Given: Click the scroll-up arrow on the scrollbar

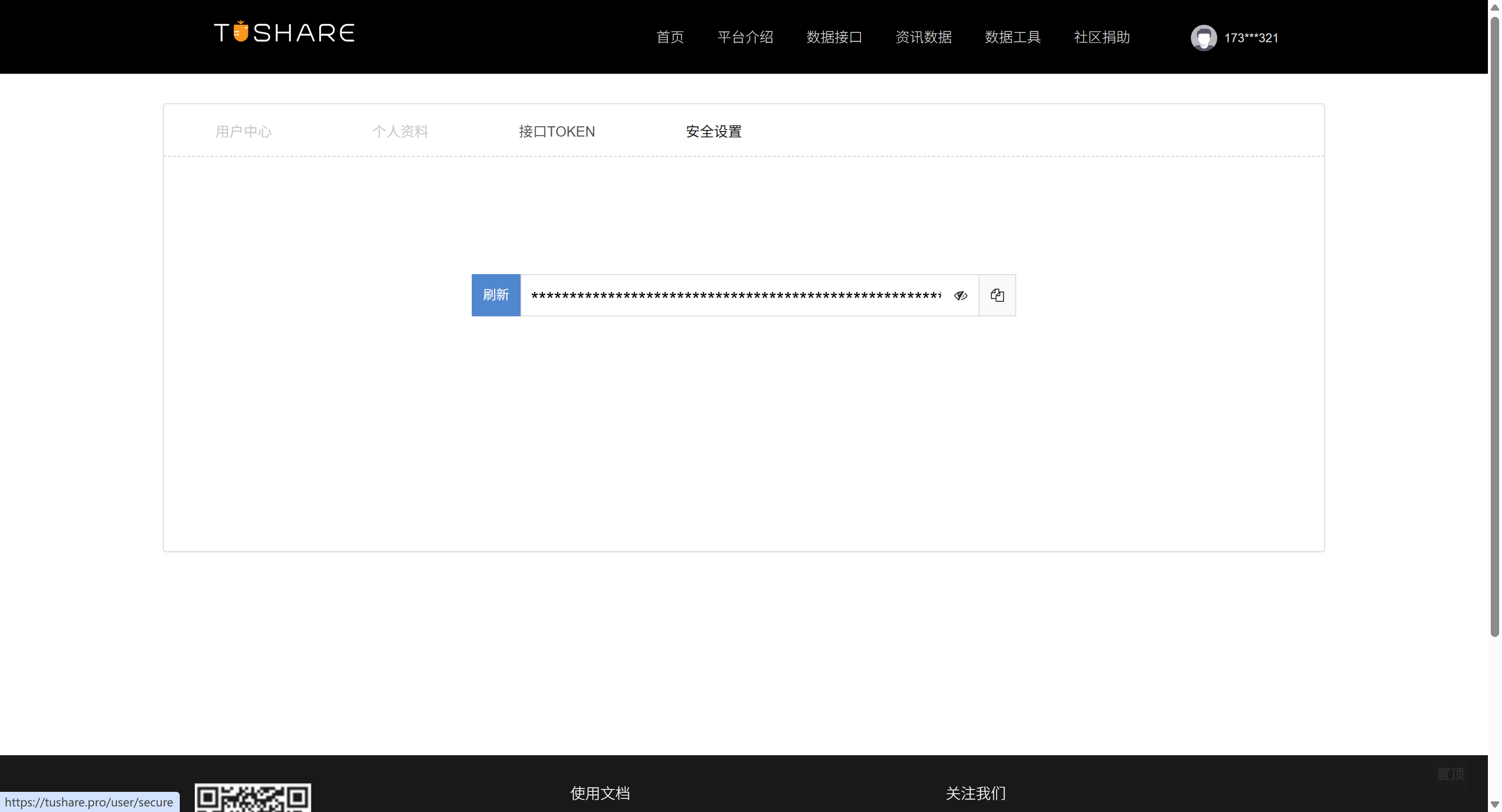Looking at the screenshot, I should [x=1494, y=8].
